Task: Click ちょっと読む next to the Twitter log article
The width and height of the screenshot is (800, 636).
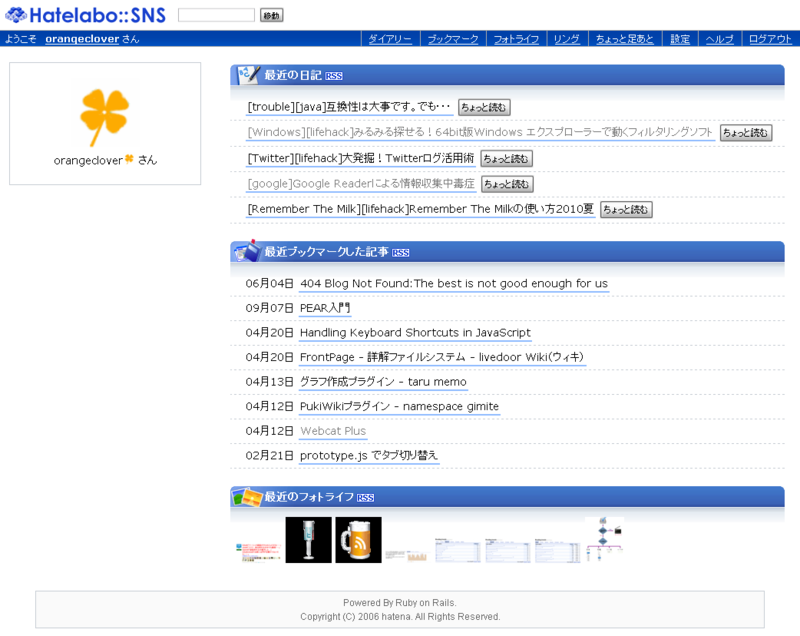Action: point(505,159)
